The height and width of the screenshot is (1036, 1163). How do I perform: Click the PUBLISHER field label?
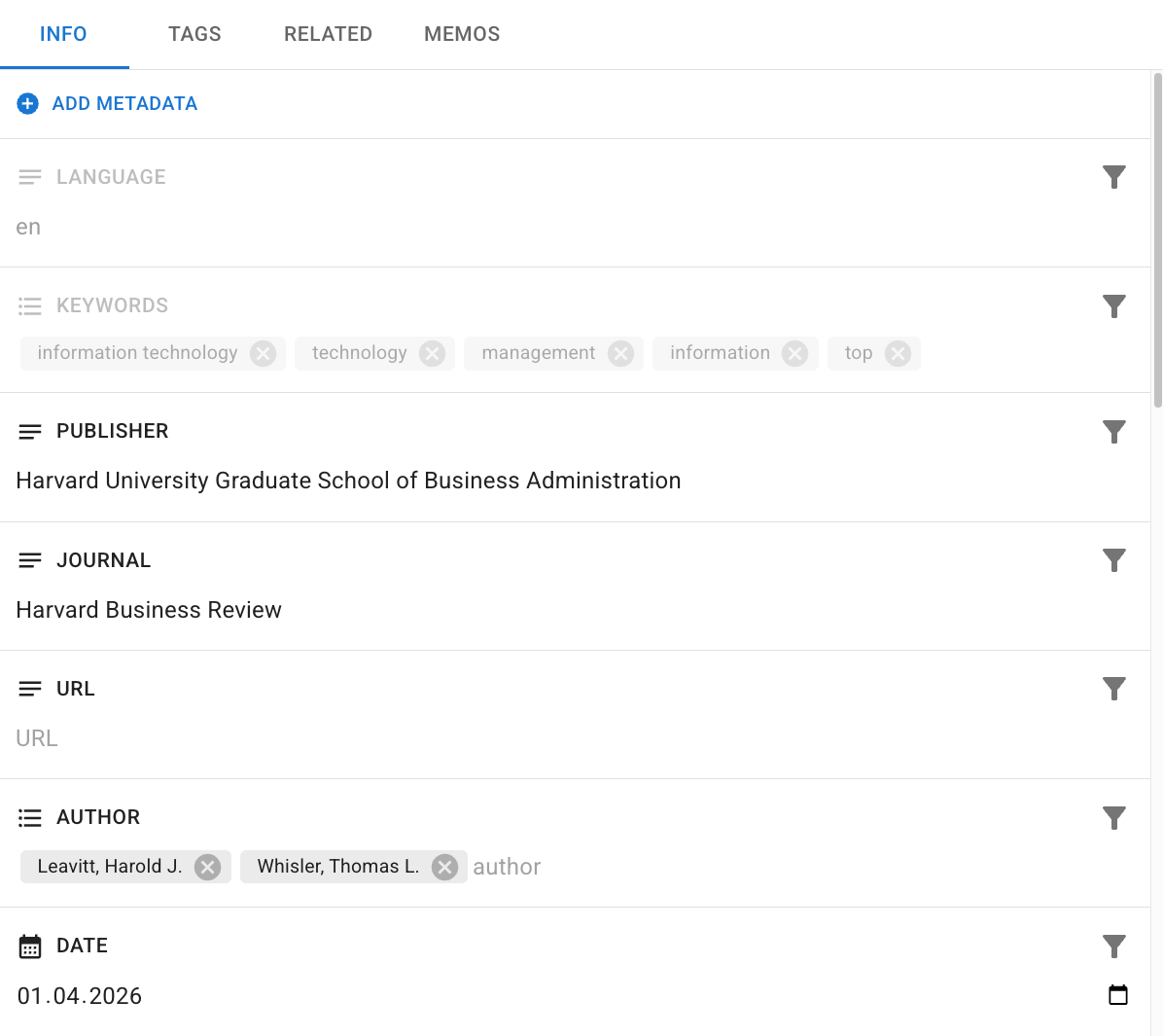[x=113, y=431]
